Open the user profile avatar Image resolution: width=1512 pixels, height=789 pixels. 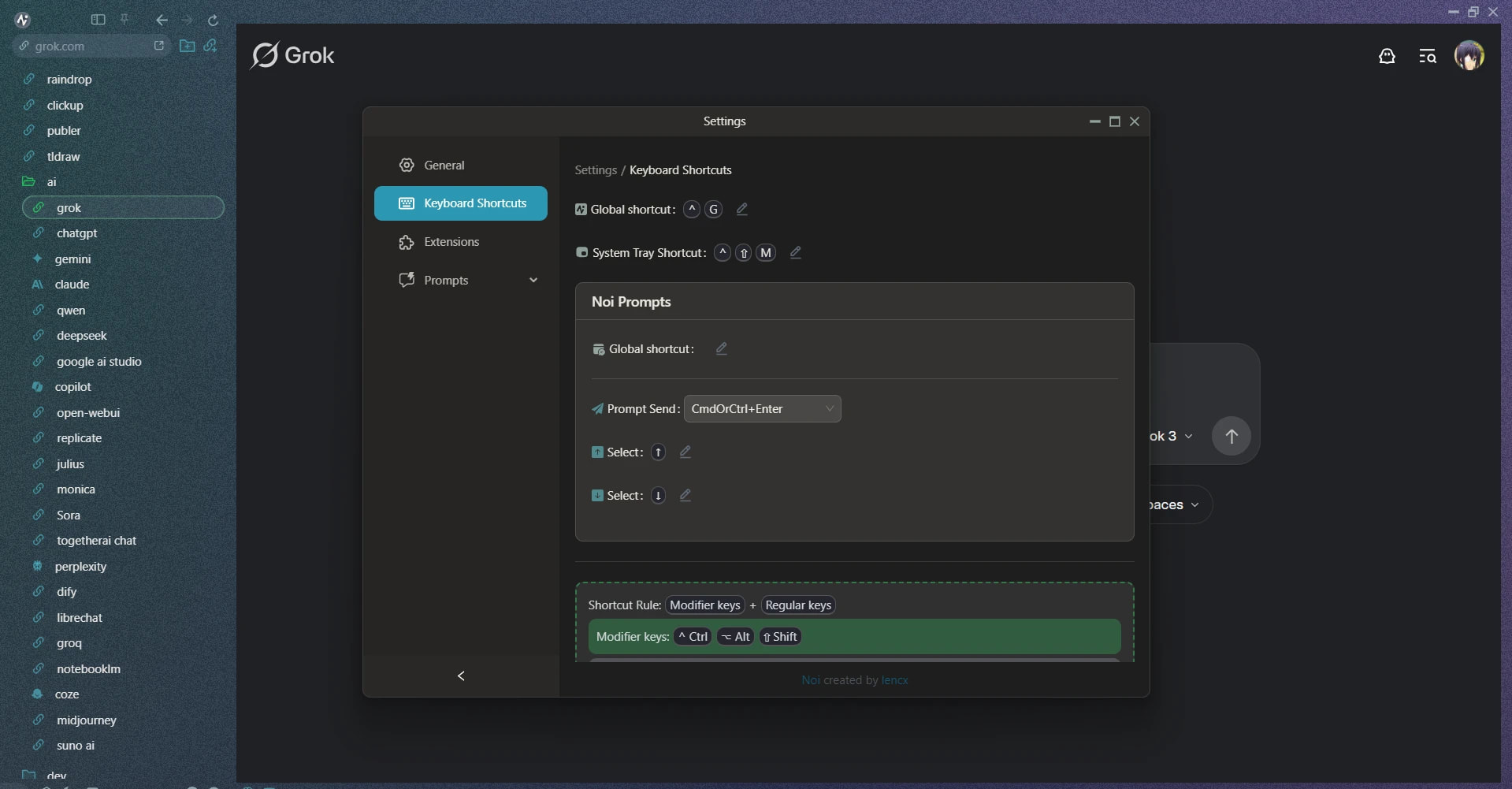(1469, 55)
